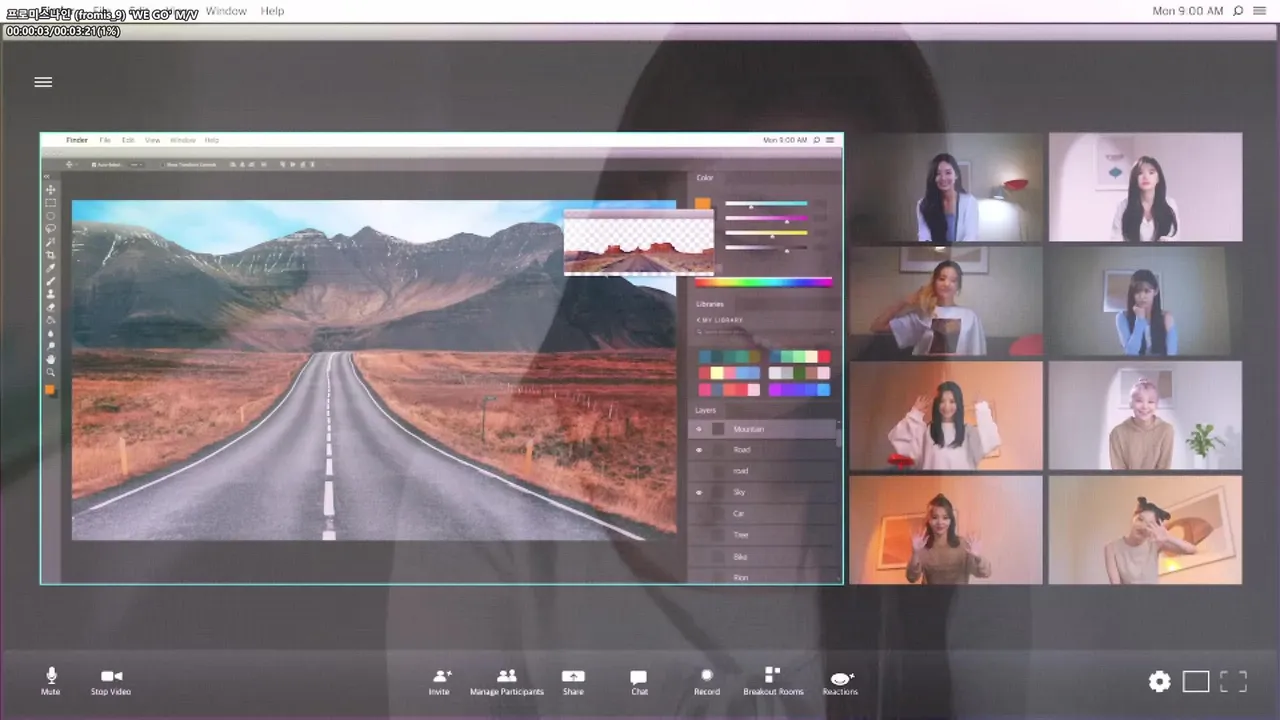Viewport: 1280px width, 720px height.
Task: Pick a hue on rainbow spectrum bar
Action: tap(764, 282)
